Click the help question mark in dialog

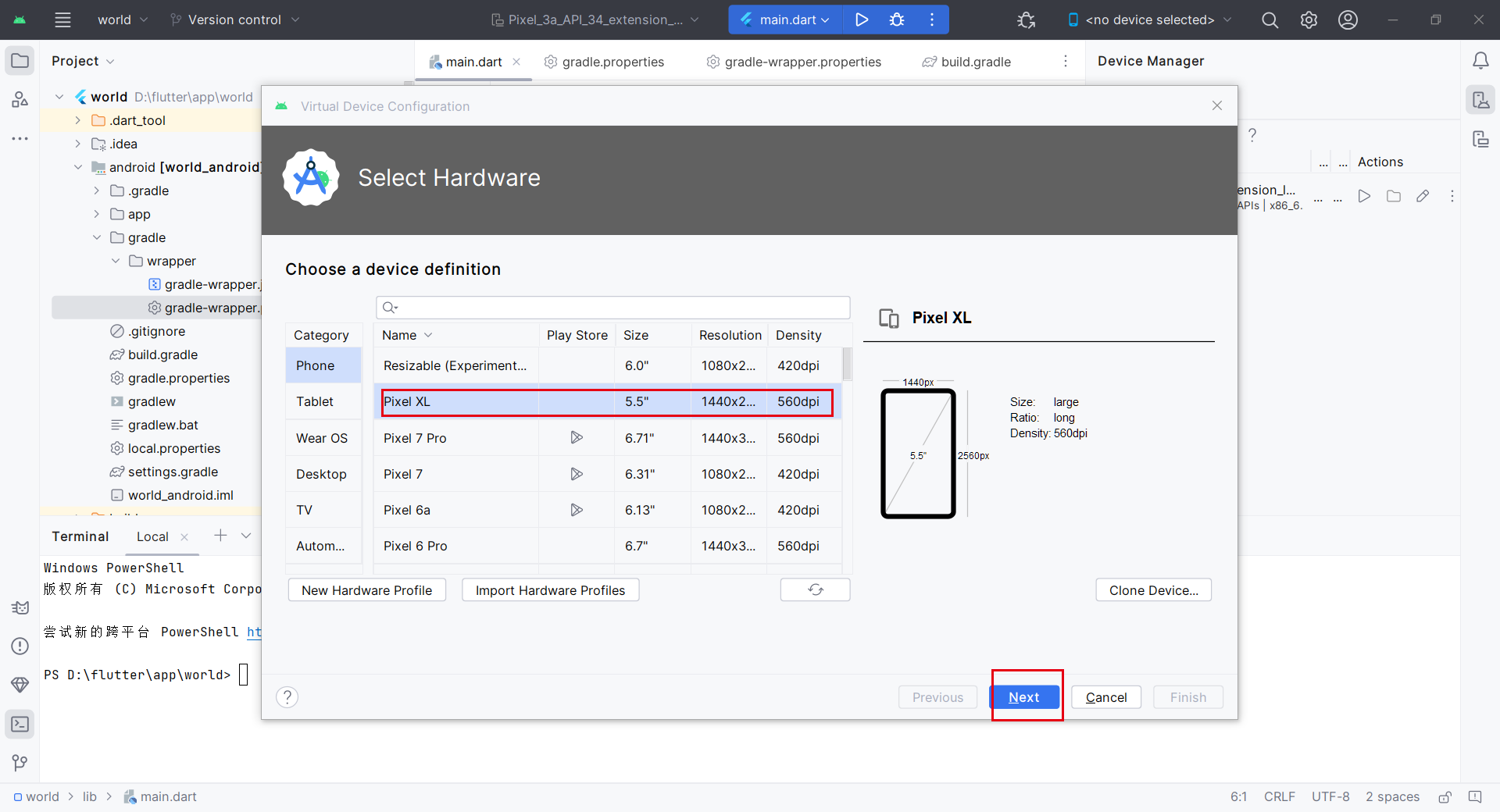[287, 696]
